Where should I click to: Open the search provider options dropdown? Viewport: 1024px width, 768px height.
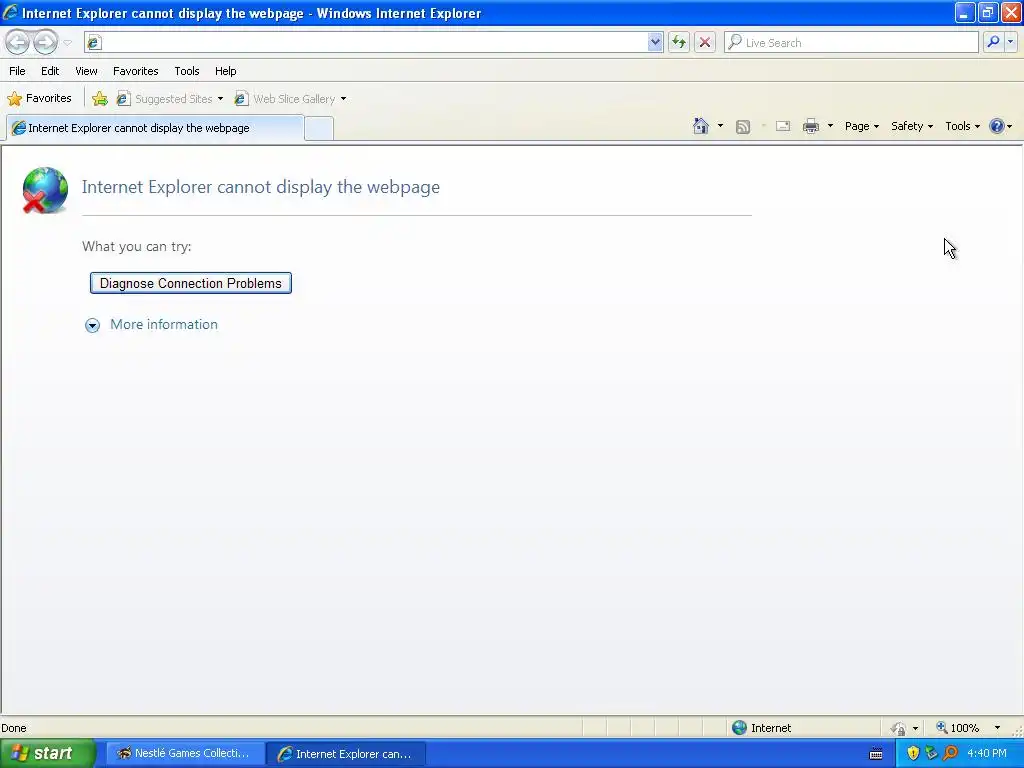[1010, 42]
